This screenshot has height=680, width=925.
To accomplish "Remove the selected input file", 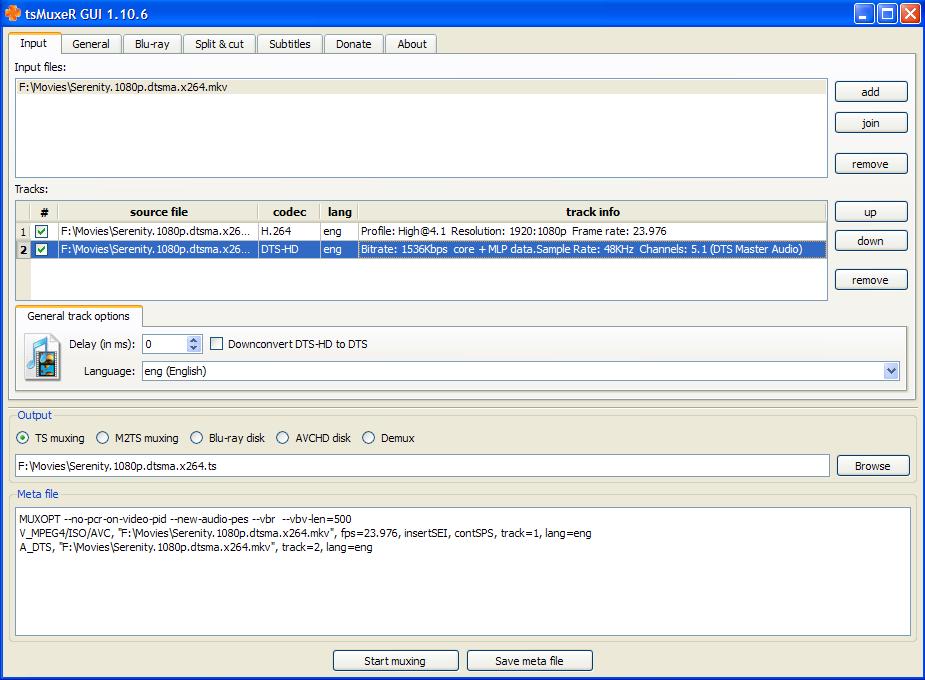I will tap(871, 164).
